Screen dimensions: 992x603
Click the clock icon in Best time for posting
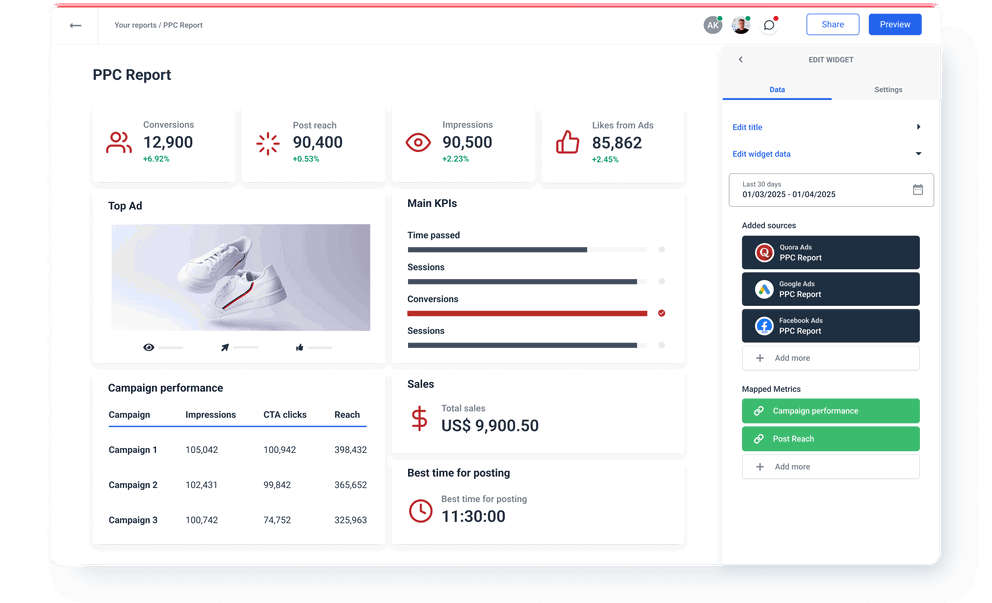tap(419, 510)
